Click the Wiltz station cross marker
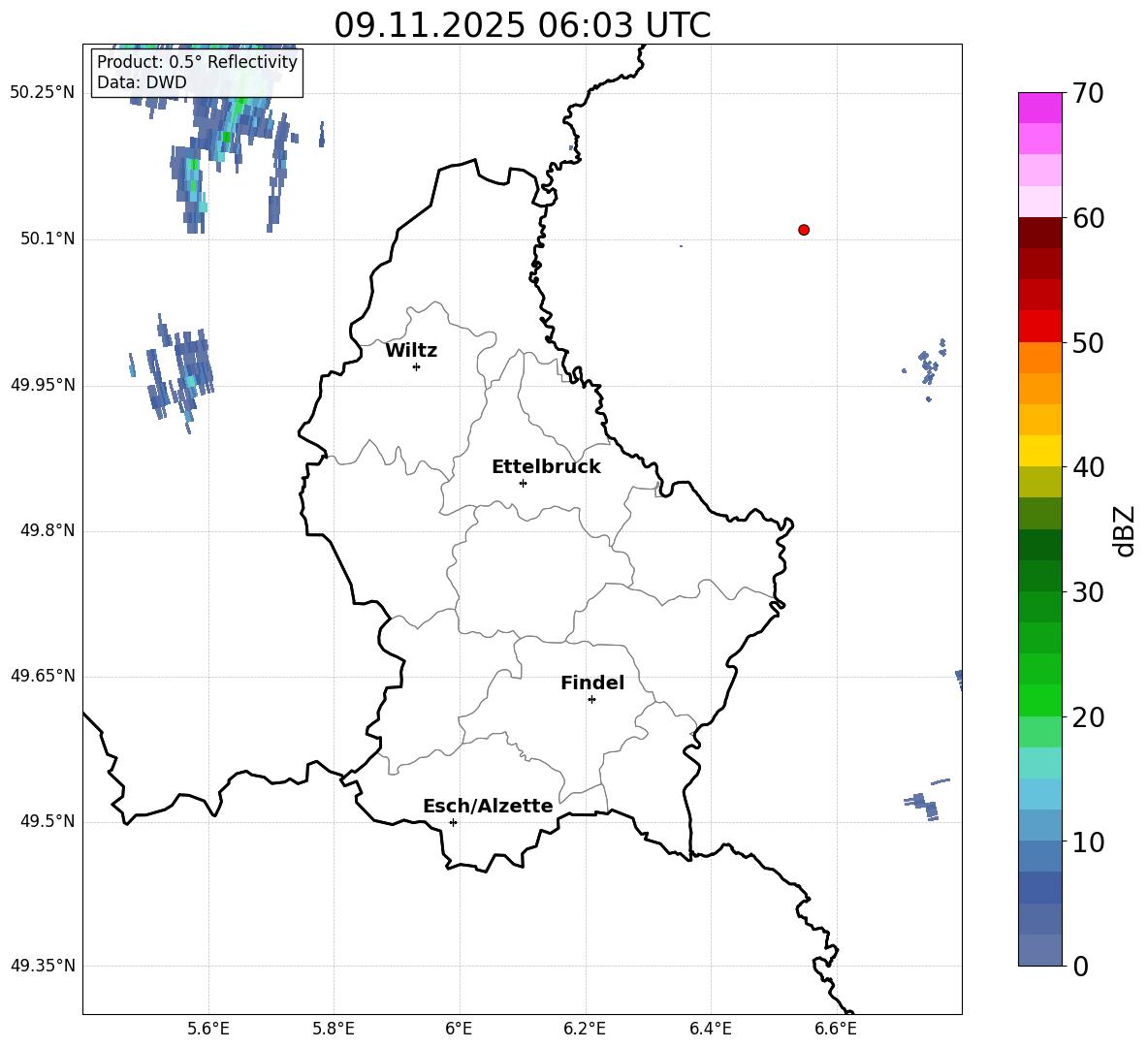 (416, 366)
